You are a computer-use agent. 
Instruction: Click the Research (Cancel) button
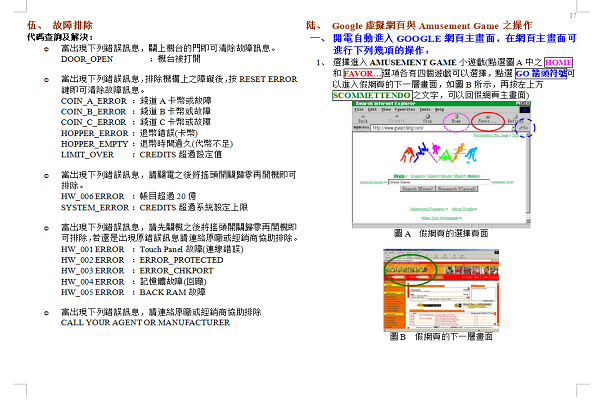click(457, 189)
